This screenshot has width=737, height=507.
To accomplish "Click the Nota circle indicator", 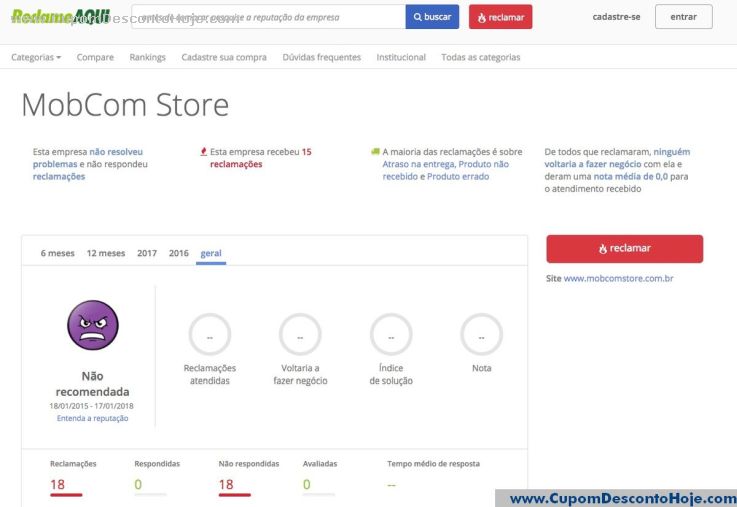I will [481, 335].
